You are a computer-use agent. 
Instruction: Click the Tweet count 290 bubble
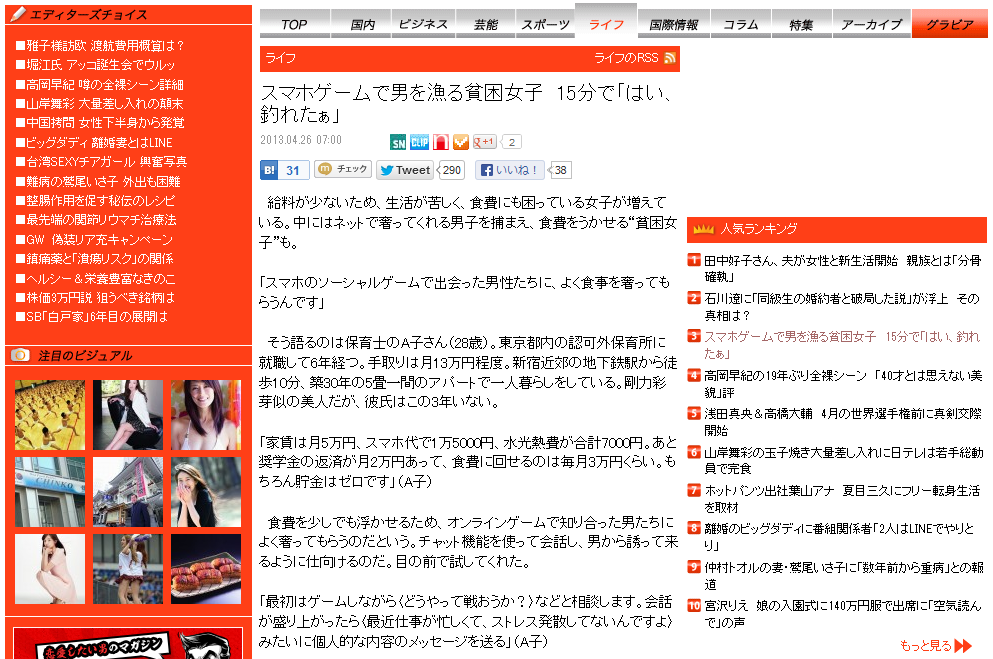pyautogui.click(x=451, y=170)
